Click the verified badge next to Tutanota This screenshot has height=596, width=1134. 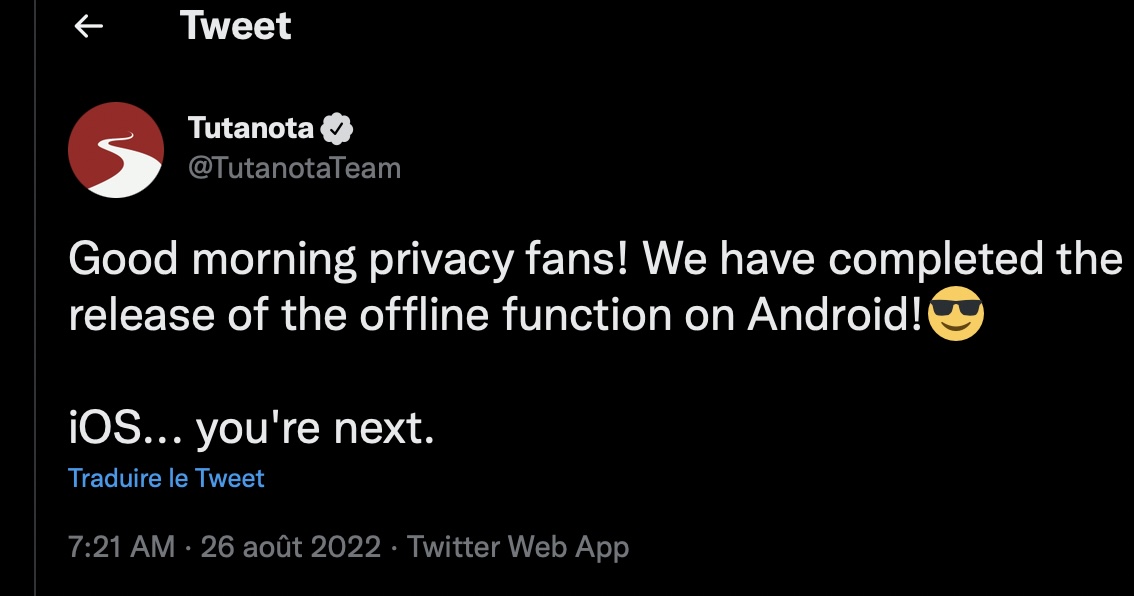(x=337, y=129)
